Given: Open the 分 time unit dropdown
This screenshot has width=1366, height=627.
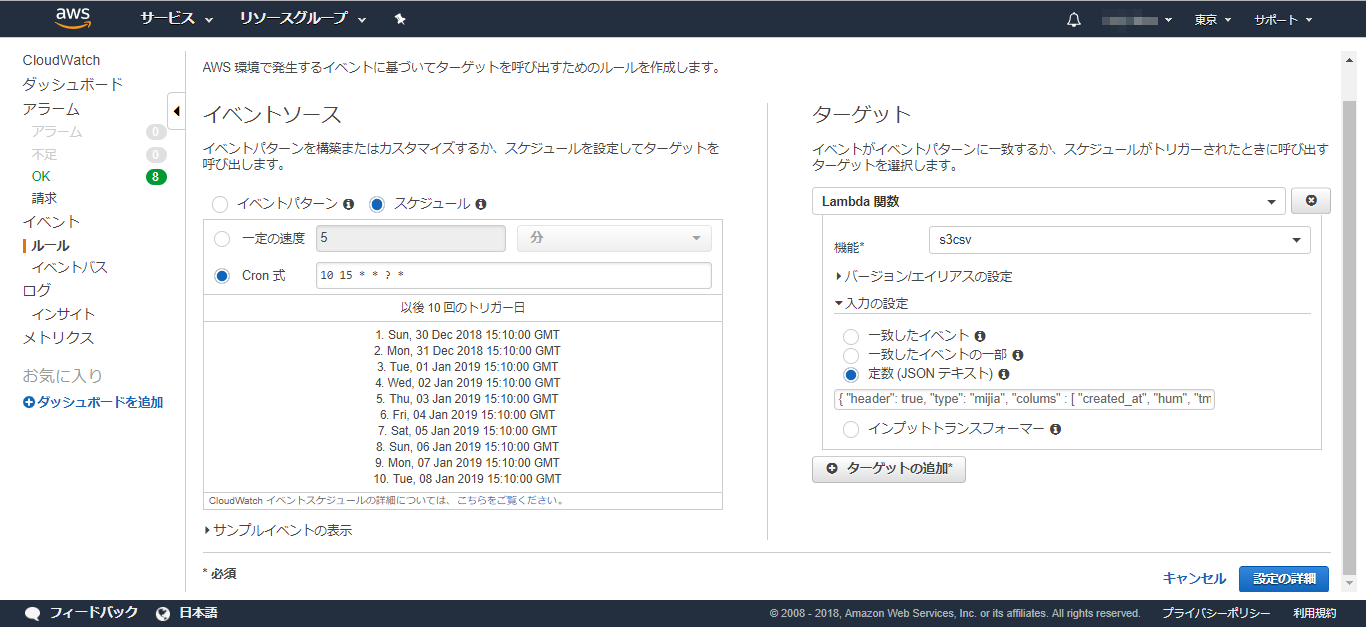Looking at the screenshot, I should tap(613, 238).
